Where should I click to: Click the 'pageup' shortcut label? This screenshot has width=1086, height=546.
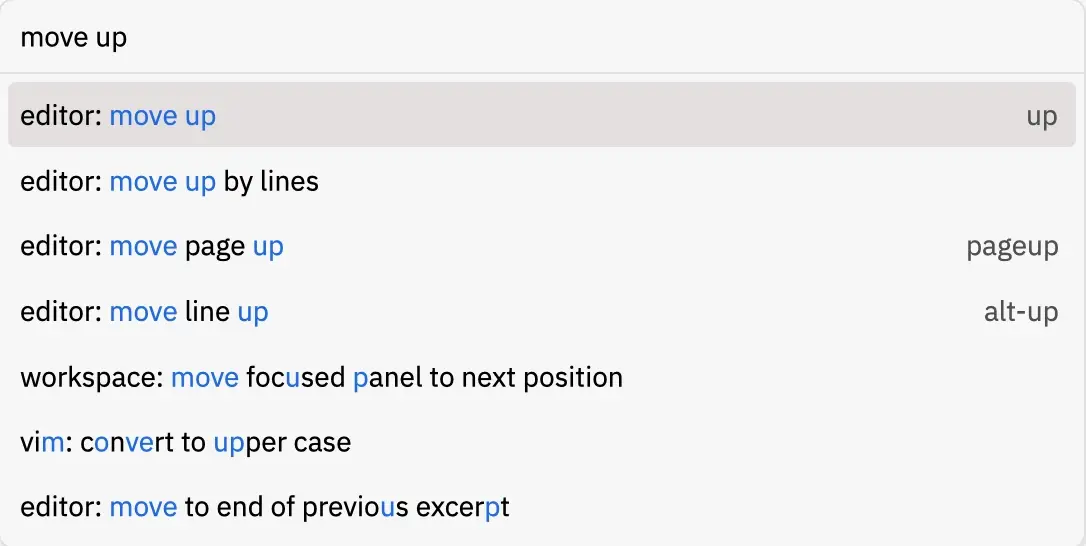pyautogui.click(x=1012, y=247)
